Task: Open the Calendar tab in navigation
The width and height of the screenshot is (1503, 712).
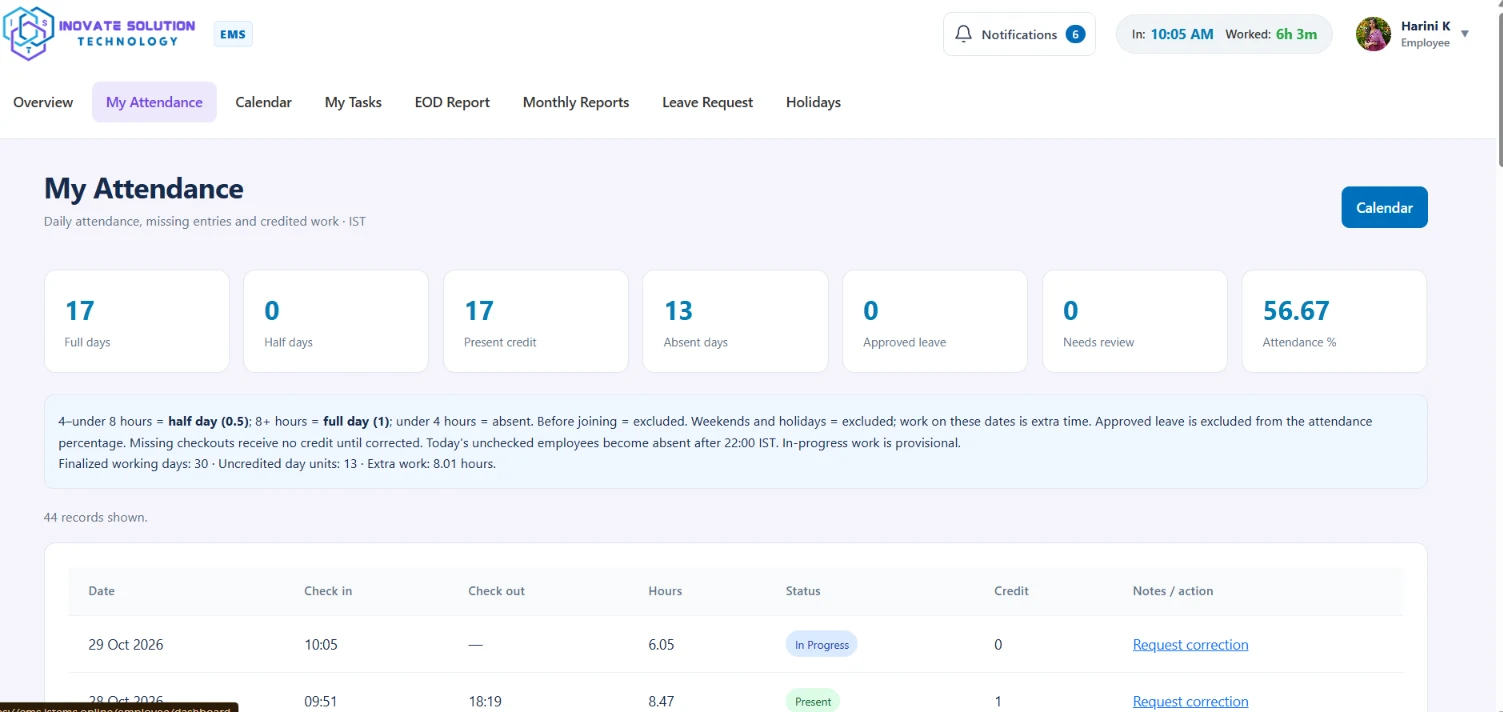Action: coord(264,102)
